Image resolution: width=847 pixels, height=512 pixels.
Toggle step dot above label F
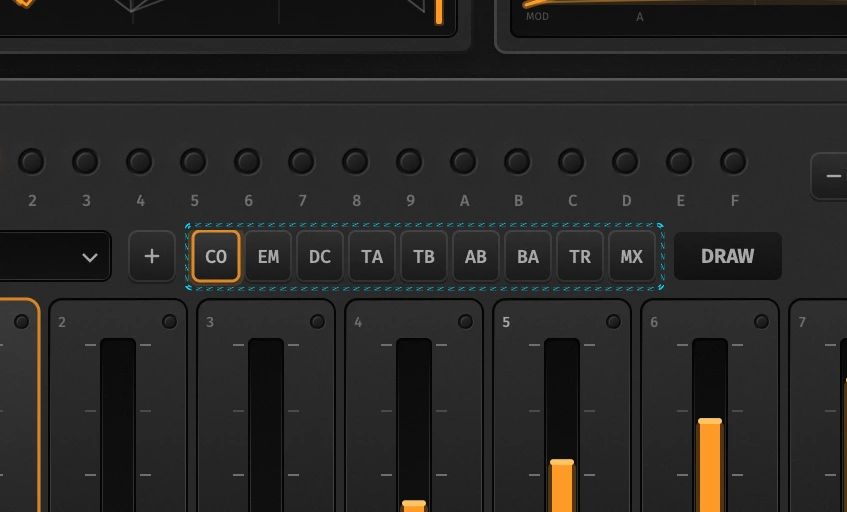[734, 161]
